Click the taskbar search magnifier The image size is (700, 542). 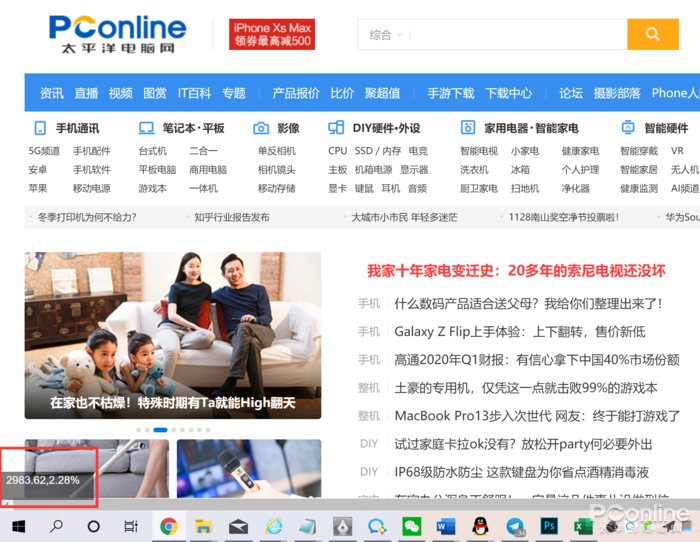coord(56,526)
